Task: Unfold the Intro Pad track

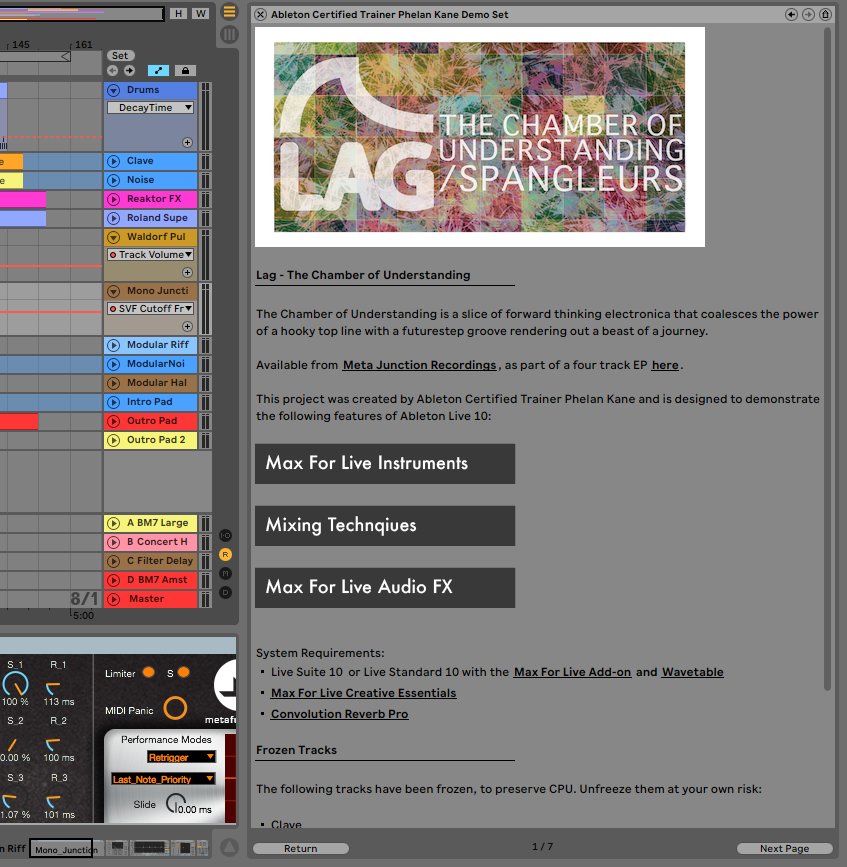Action: click(x=114, y=403)
